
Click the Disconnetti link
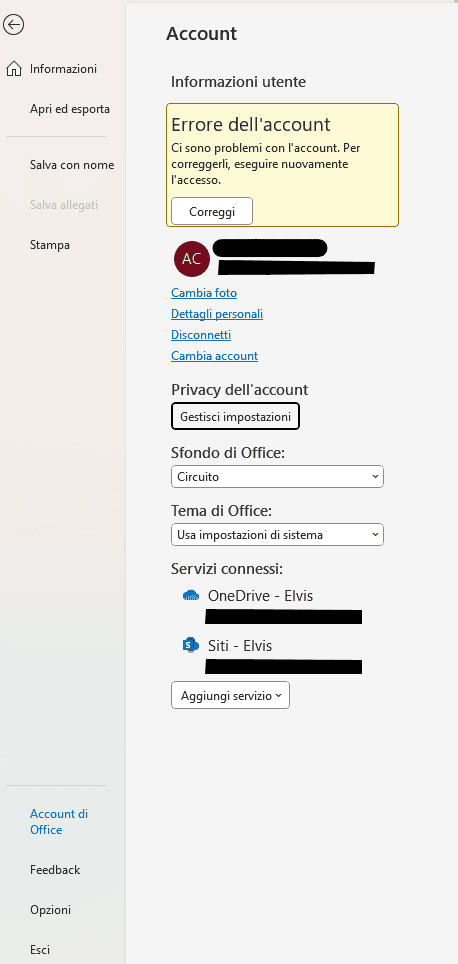pos(201,335)
